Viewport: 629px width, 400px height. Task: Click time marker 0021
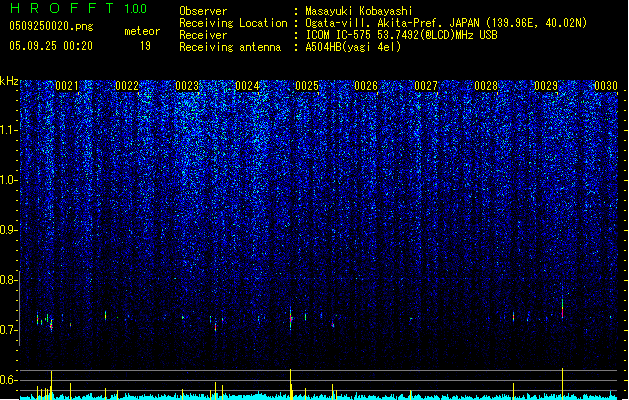pyautogui.click(x=67, y=86)
